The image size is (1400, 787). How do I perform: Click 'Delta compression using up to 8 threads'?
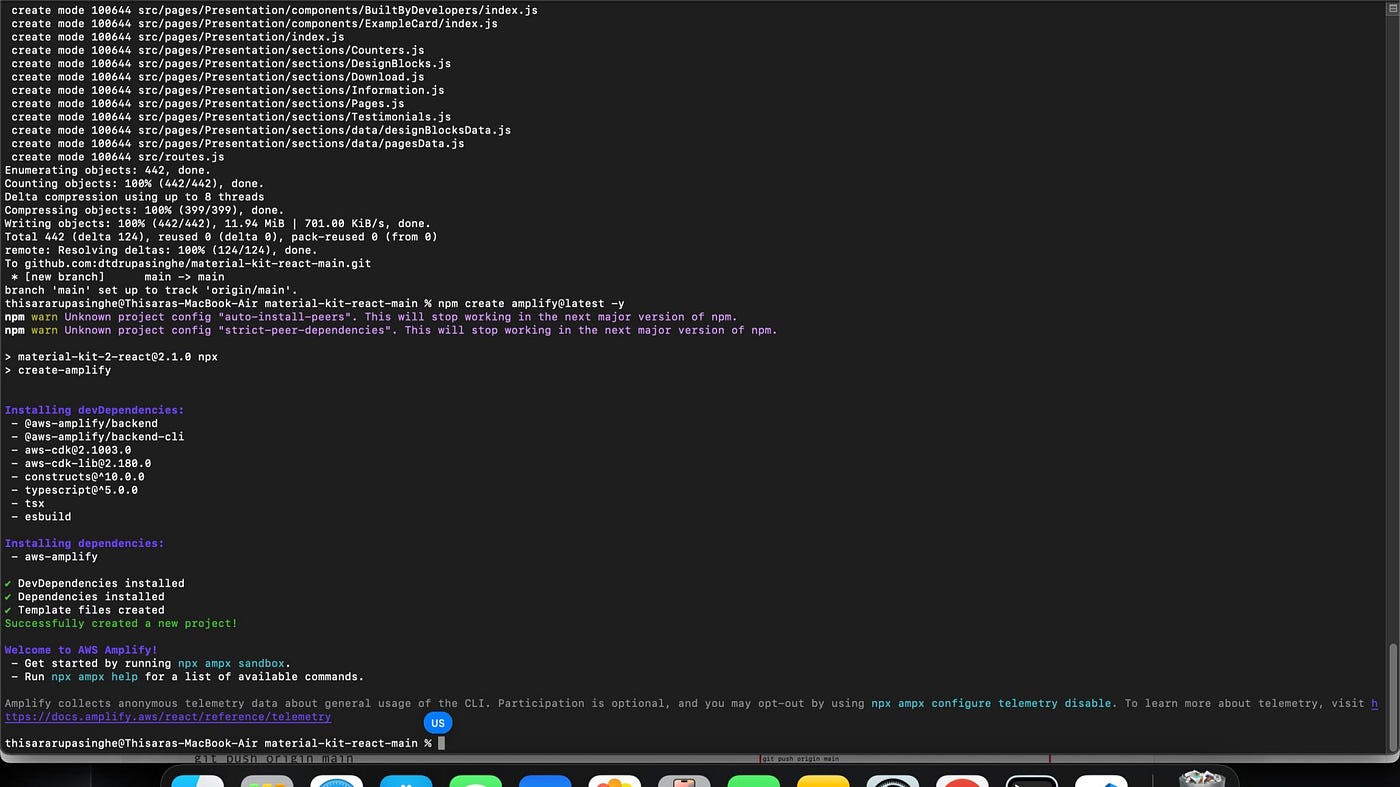point(134,197)
